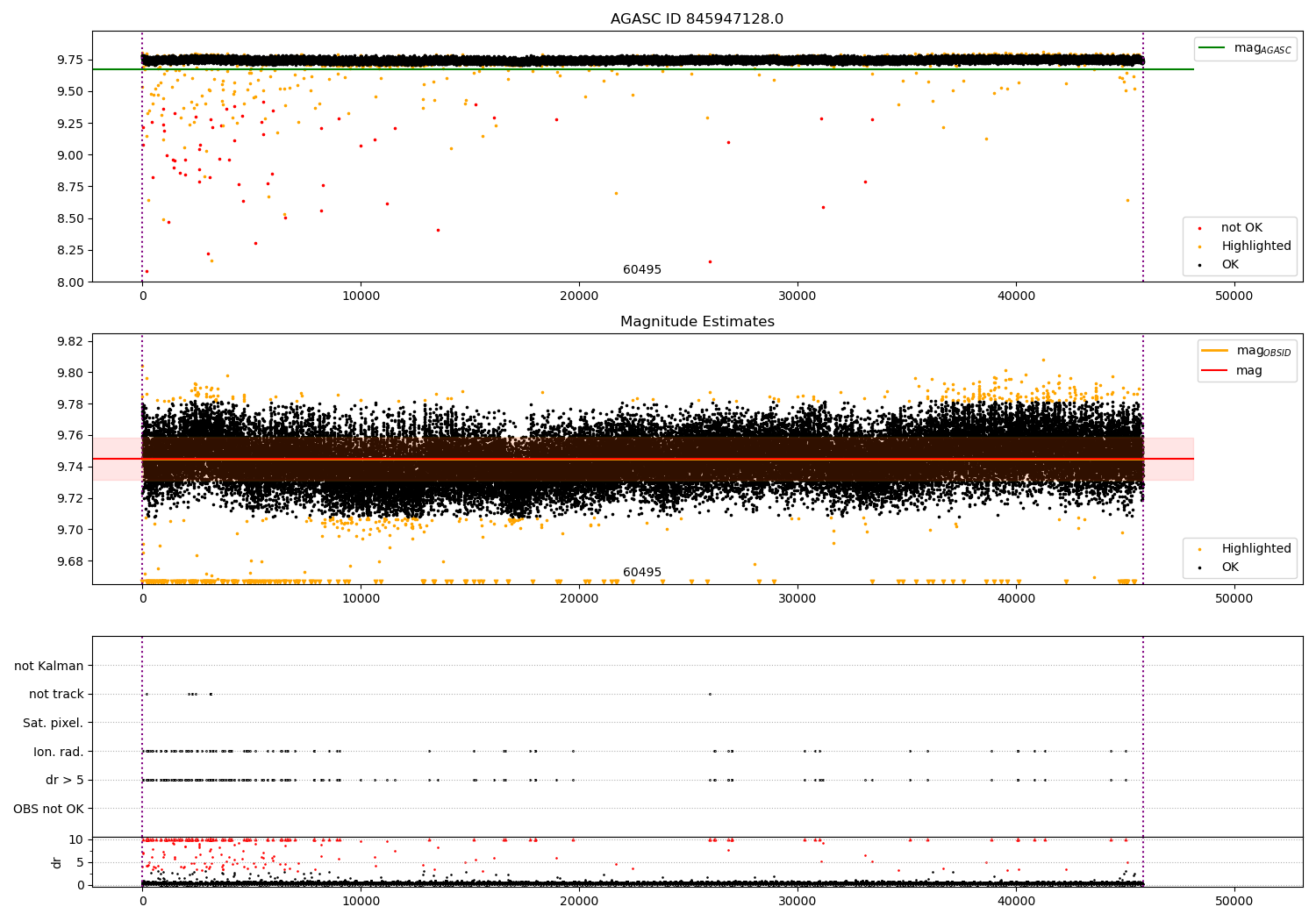Click the 60495 label in middle plot

(x=642, y=573)
